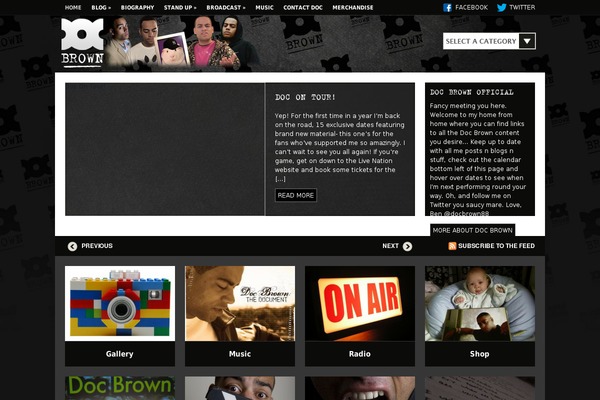Click the Facebook text link
600x400 pixels.
point(471,7)
